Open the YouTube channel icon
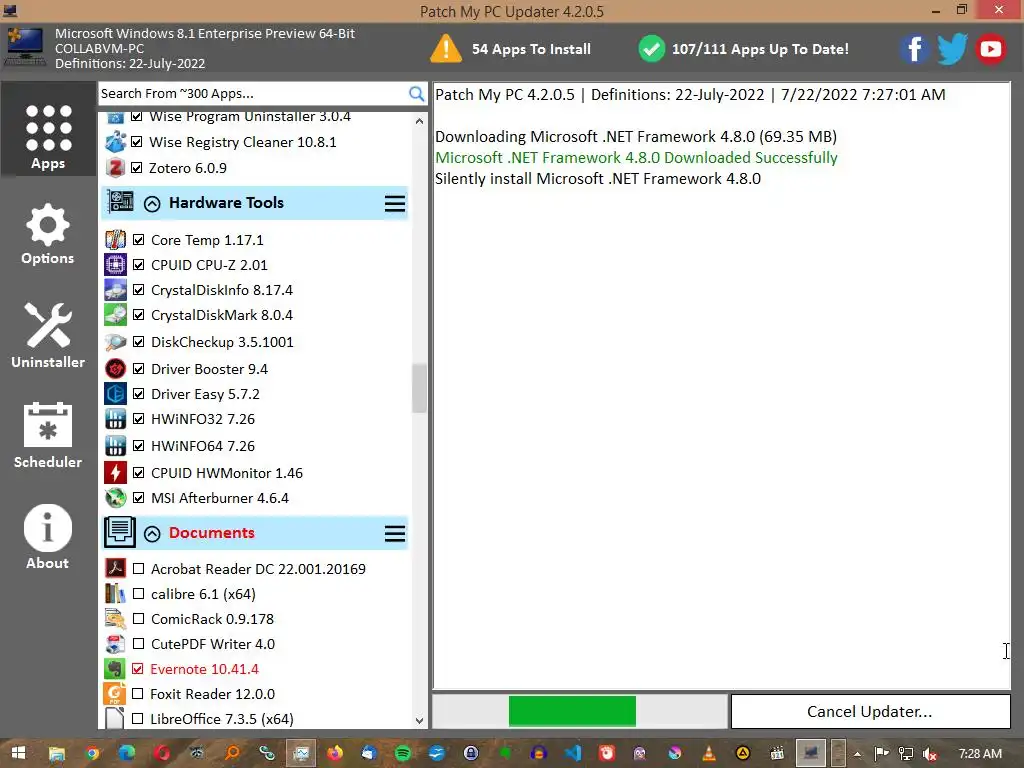The height and width of the screenshot is (768, 1024). click(x=991, y=49)
